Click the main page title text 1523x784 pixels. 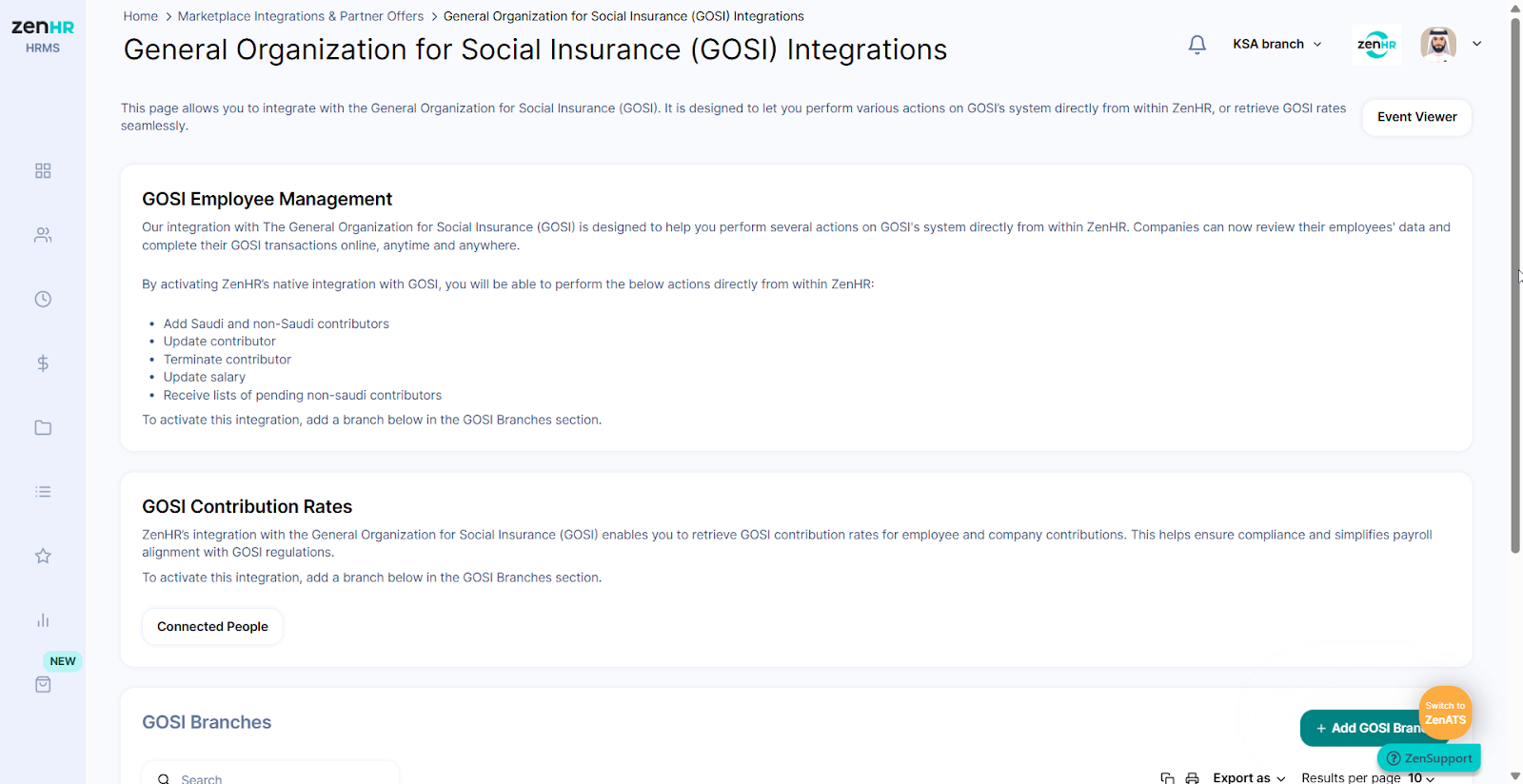pos(535,49)
